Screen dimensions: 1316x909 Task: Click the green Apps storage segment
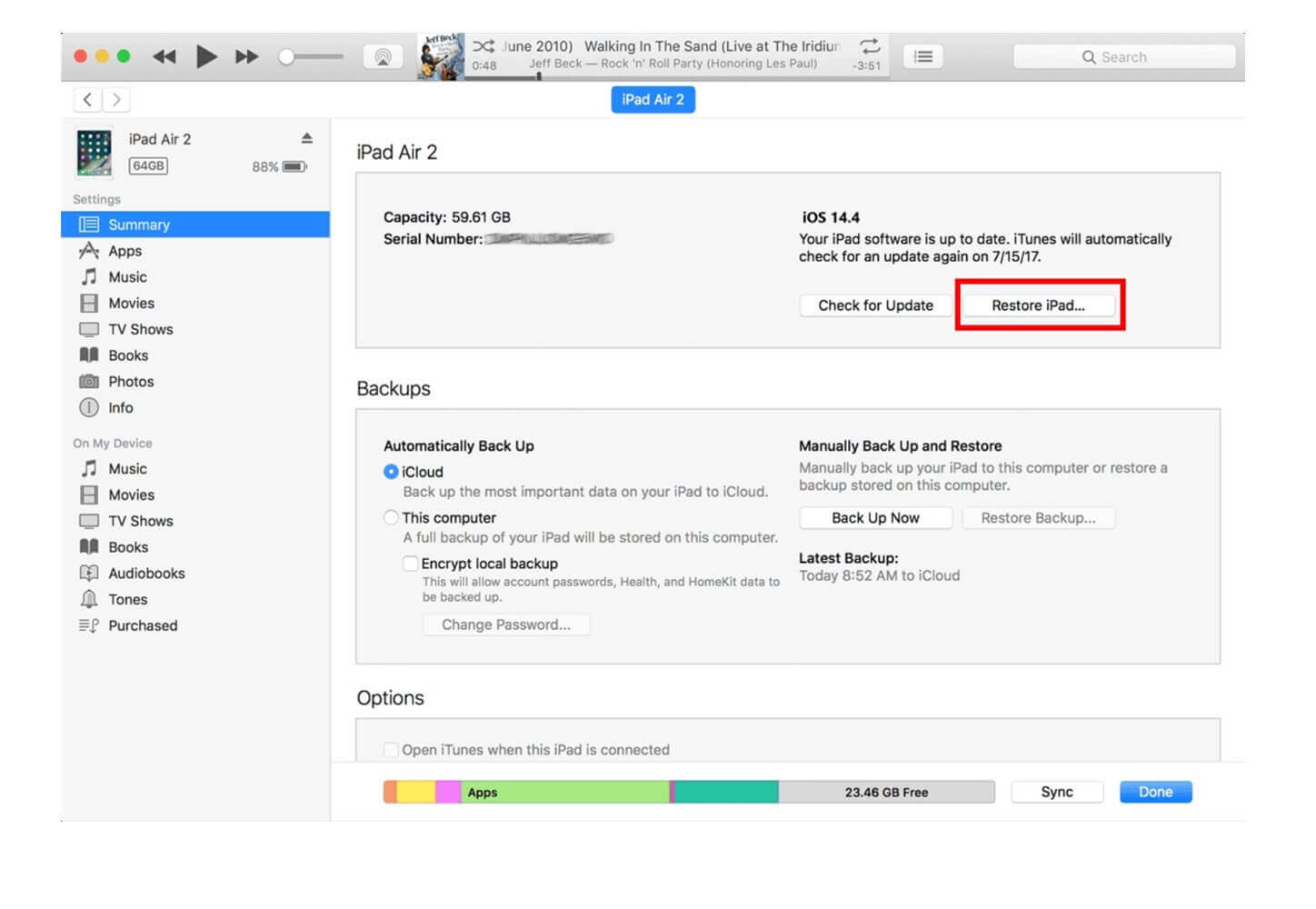[x=565, y=792]
